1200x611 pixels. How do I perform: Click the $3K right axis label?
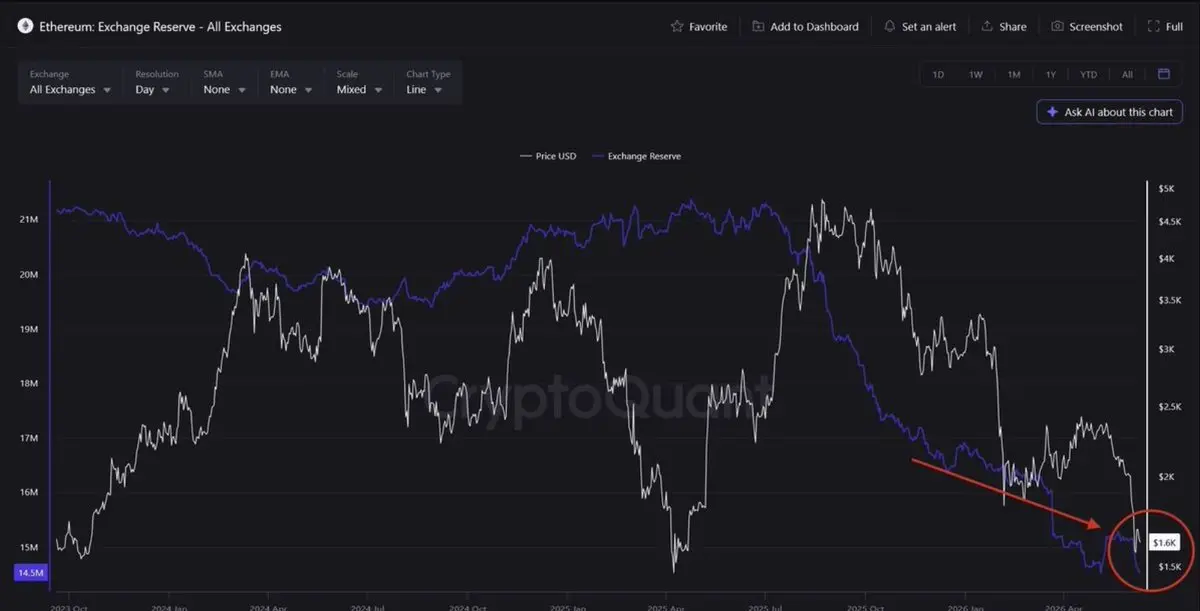[1166, 348]
